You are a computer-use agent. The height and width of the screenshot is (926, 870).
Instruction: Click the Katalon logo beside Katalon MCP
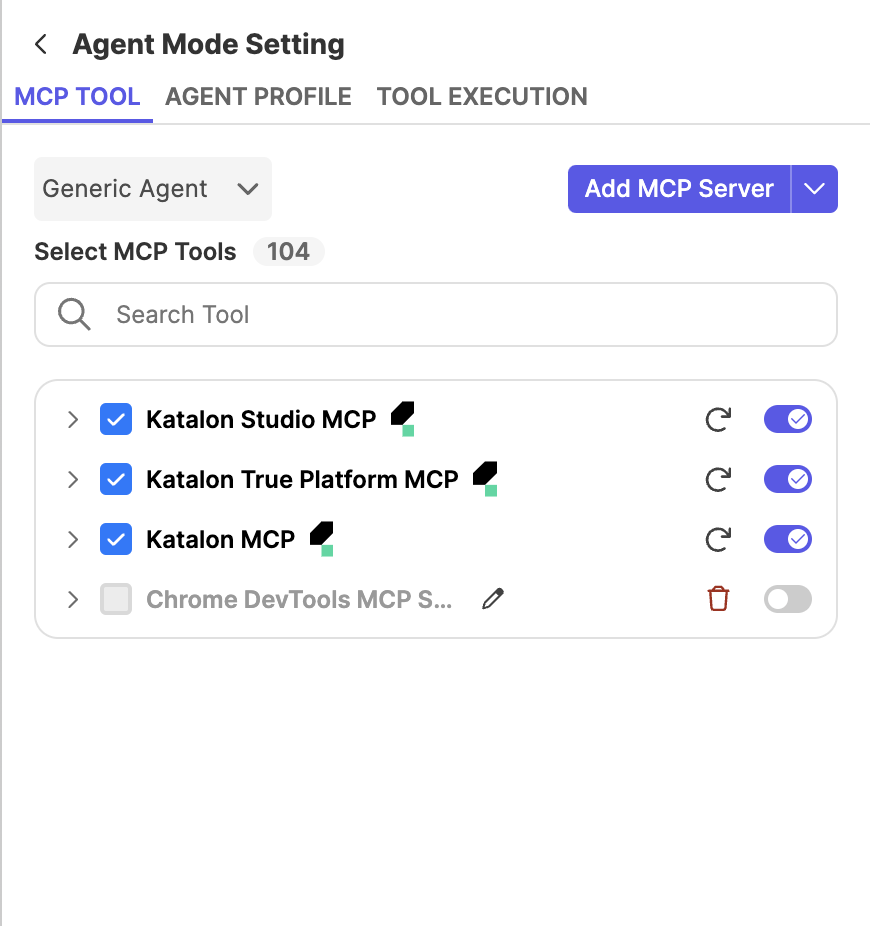pos(318,535)
